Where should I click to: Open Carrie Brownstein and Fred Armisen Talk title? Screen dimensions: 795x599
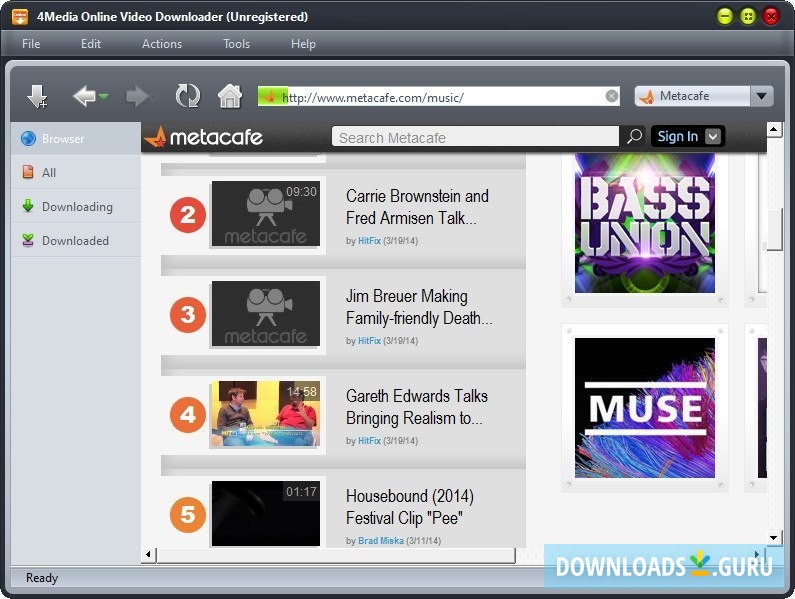417,207
